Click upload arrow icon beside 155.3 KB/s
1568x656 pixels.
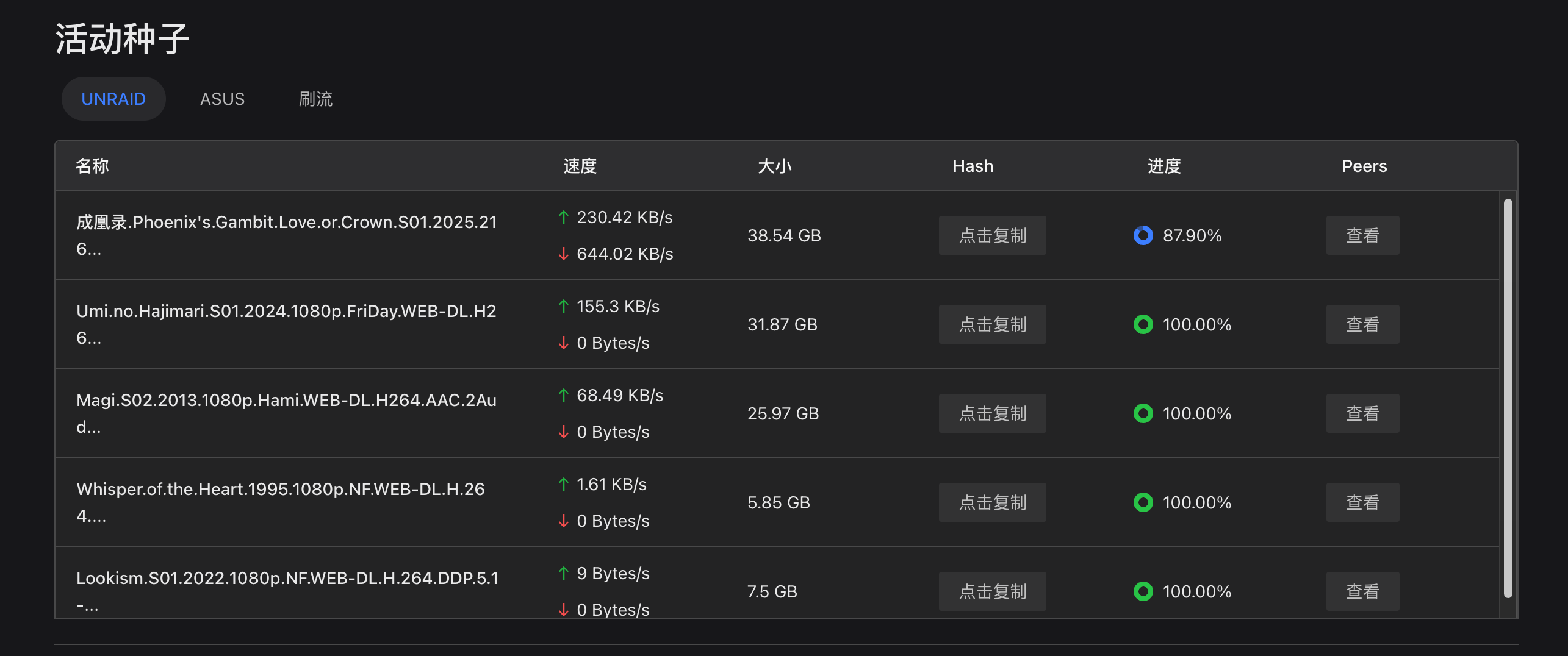[564, 306]
